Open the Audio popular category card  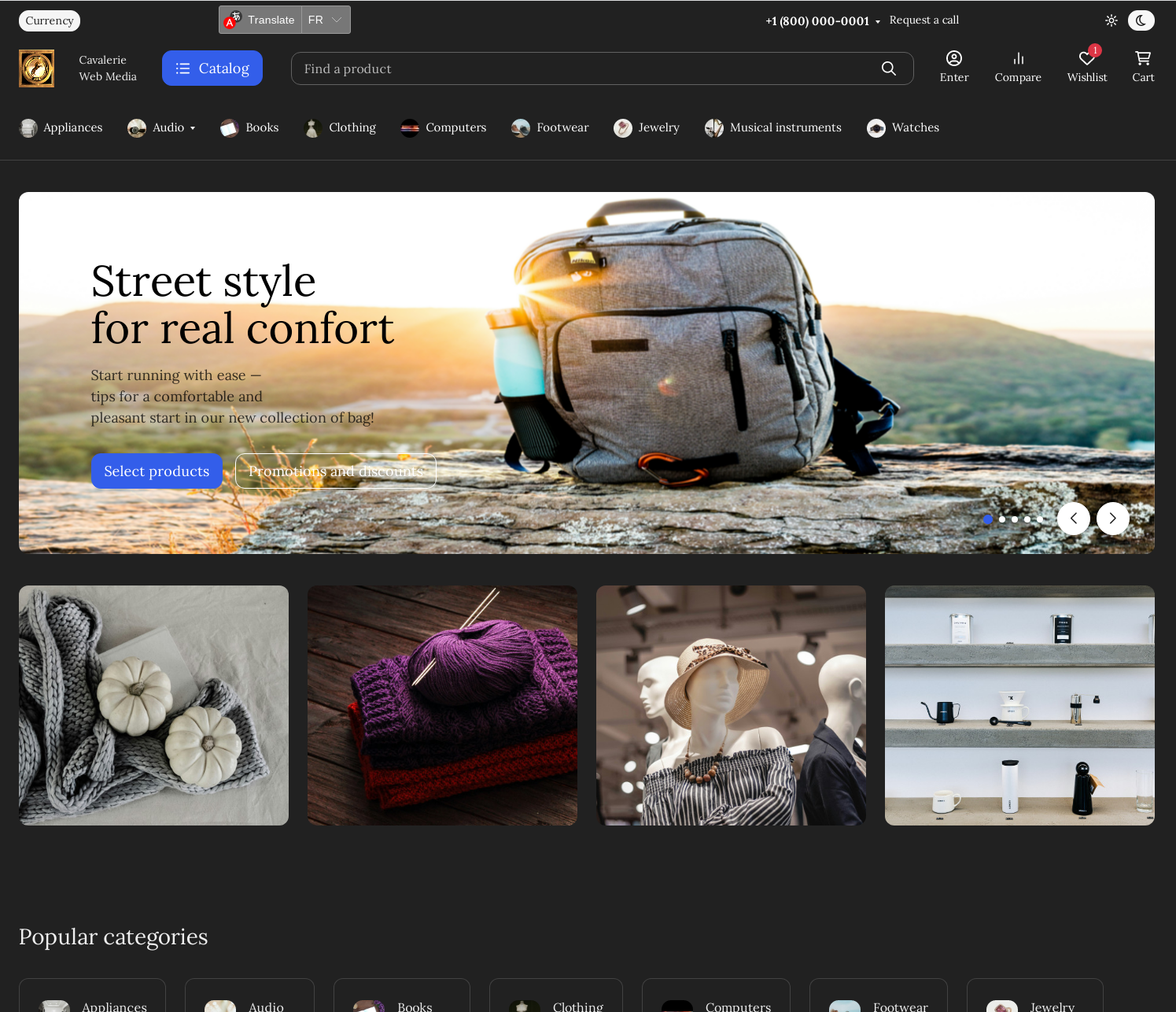click(x=249, y=995)
